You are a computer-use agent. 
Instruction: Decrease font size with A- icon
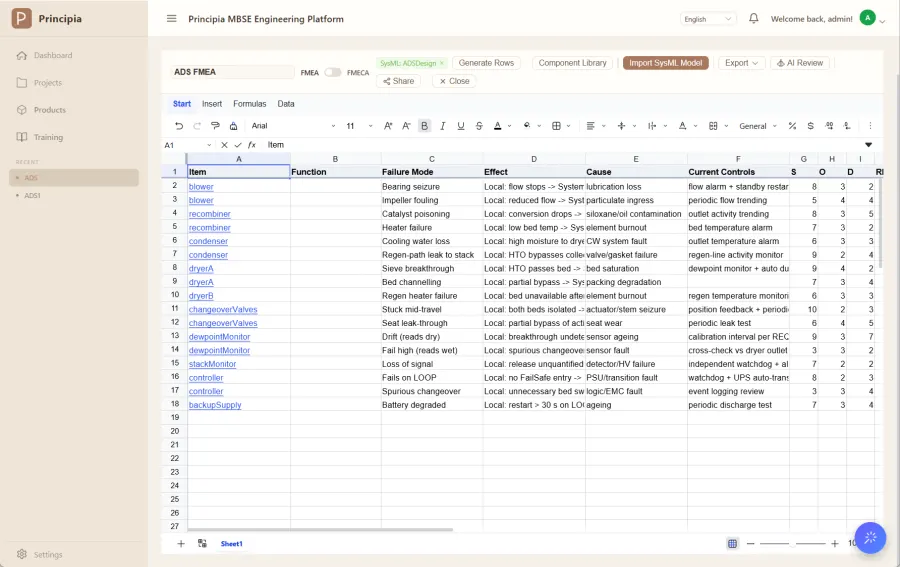[x=406, y=126]
